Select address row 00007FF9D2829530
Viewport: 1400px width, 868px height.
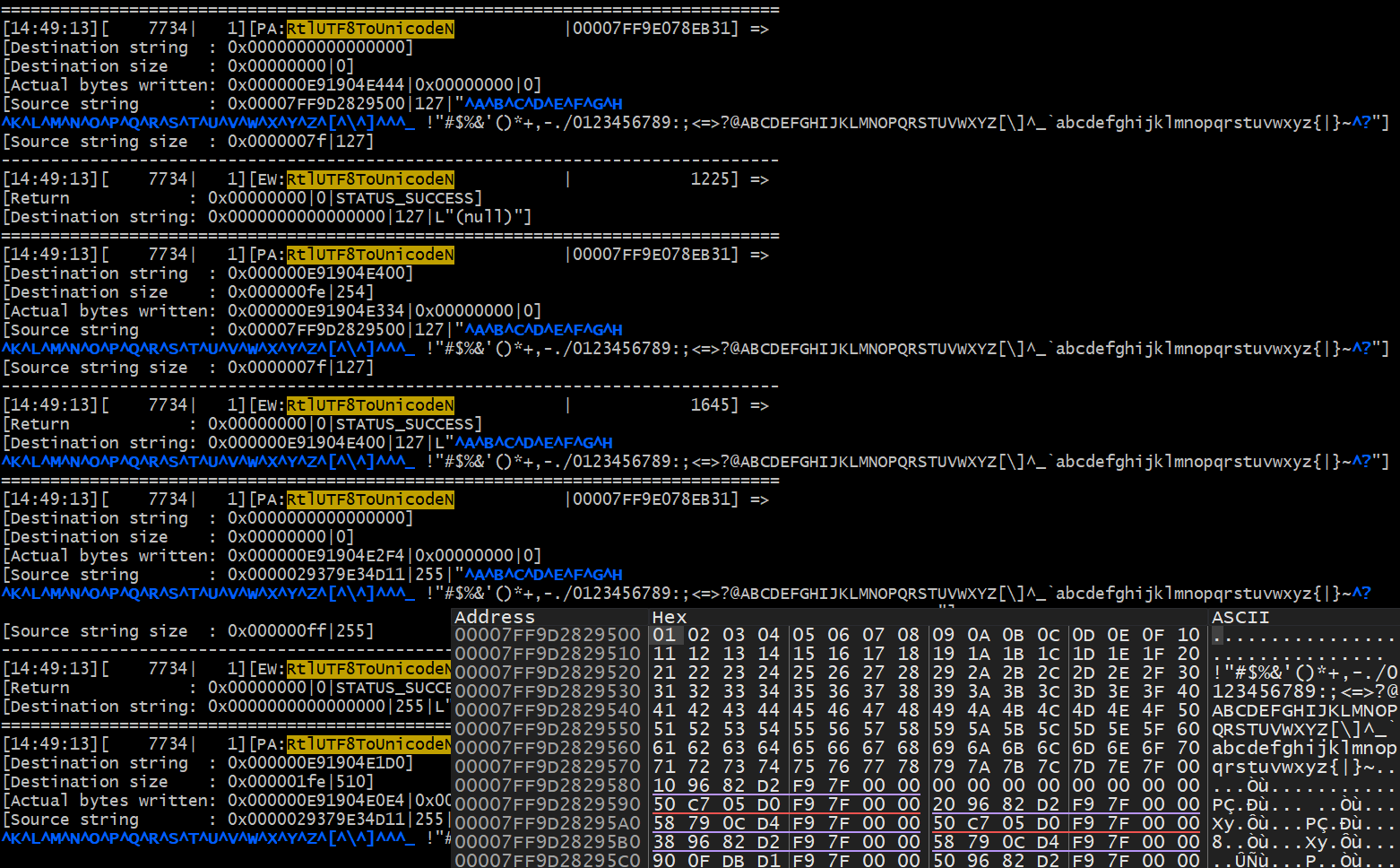point(548,691)
